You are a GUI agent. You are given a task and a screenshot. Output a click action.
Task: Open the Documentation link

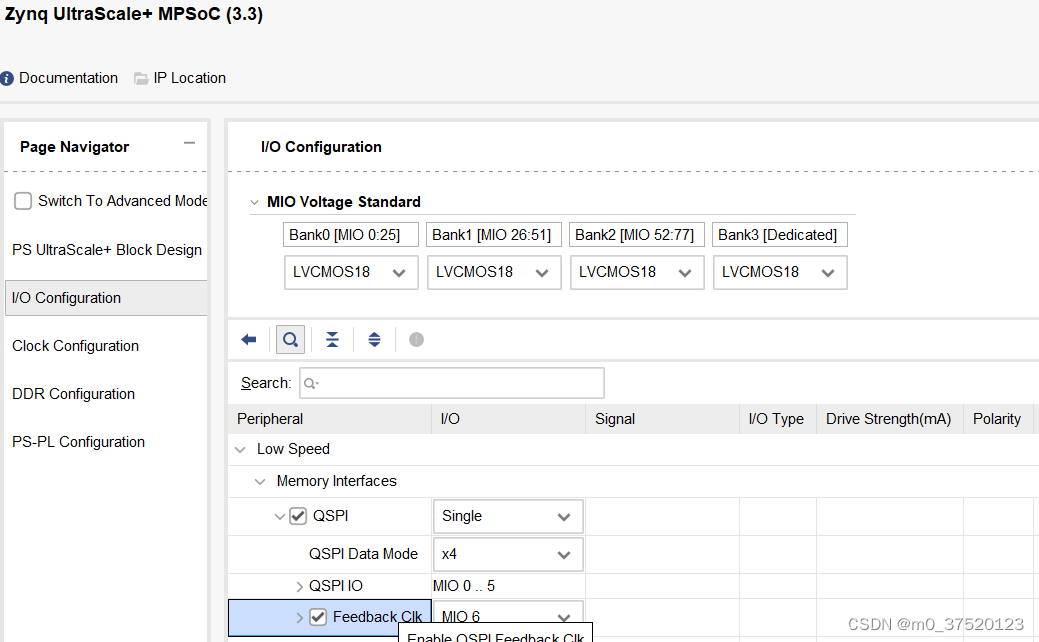tap(68, 78)
